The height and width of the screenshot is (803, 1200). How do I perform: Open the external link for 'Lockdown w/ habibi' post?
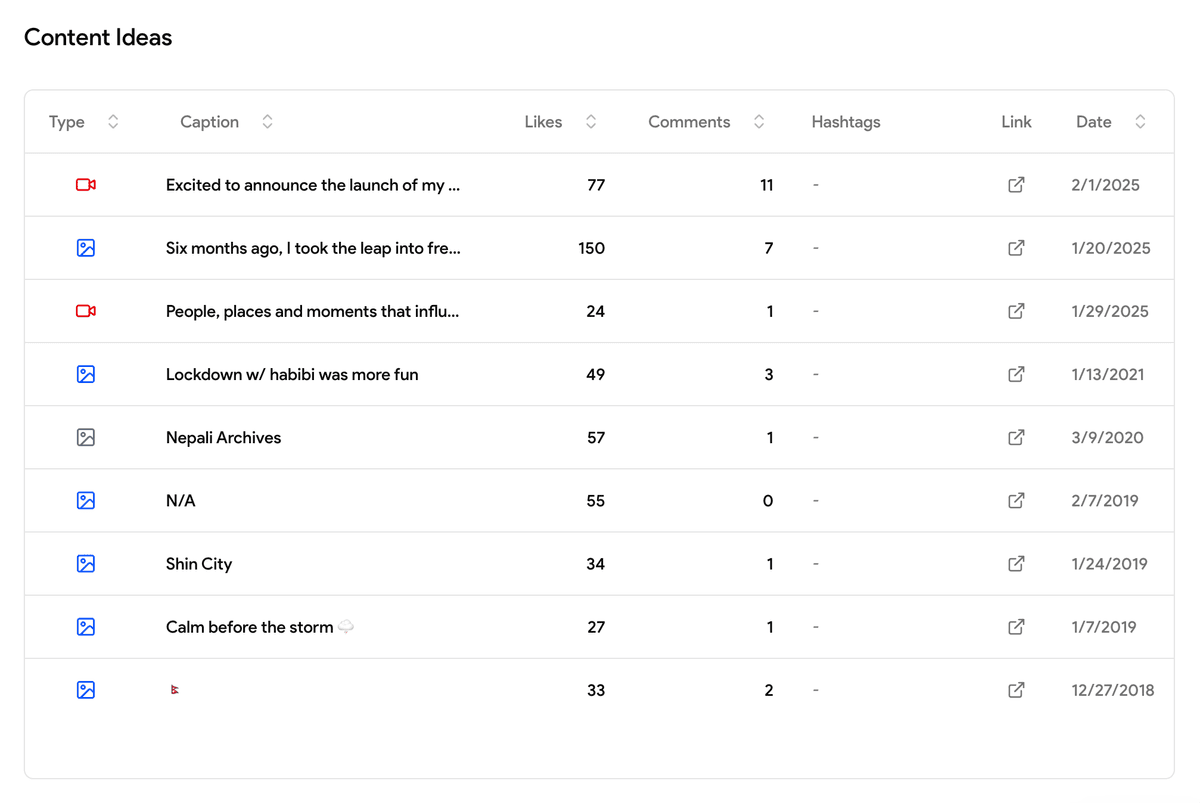tap(1016, 374)
